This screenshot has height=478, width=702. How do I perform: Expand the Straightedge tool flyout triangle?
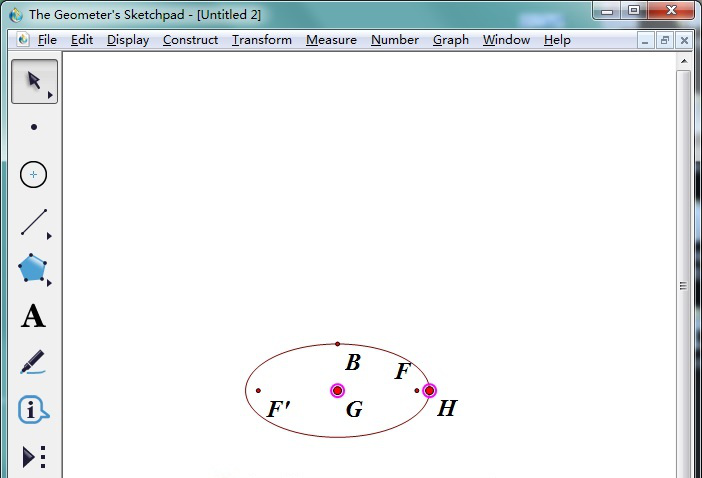point(49,236)
